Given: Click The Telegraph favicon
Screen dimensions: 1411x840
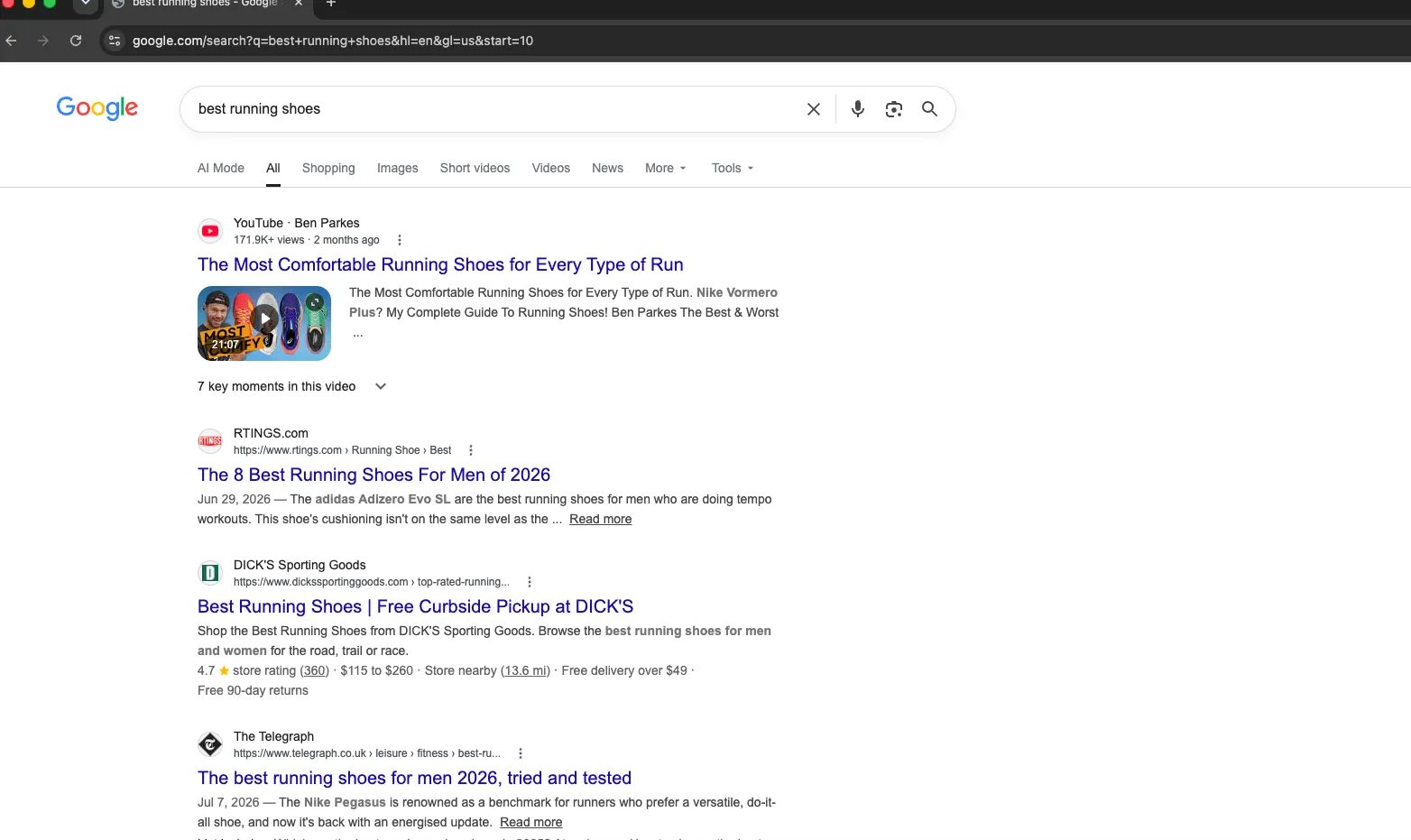Looking at the screenshot, I should point(210,744).
